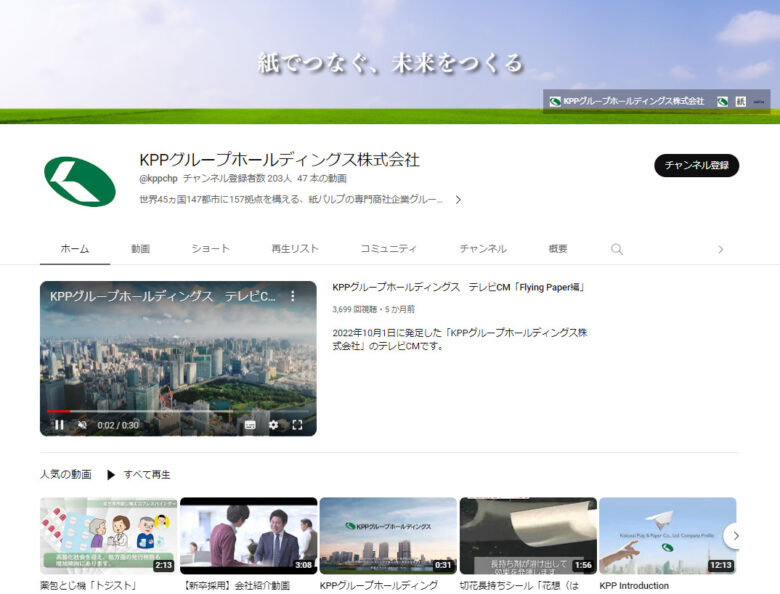
Task: Click the channel search magnifier icon
Action: click(x=617, y=249)
